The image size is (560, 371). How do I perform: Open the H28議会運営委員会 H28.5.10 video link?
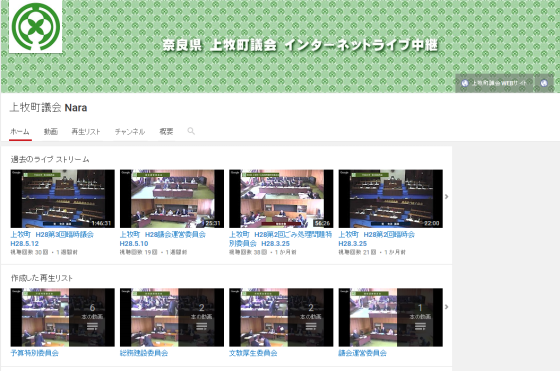162,239
